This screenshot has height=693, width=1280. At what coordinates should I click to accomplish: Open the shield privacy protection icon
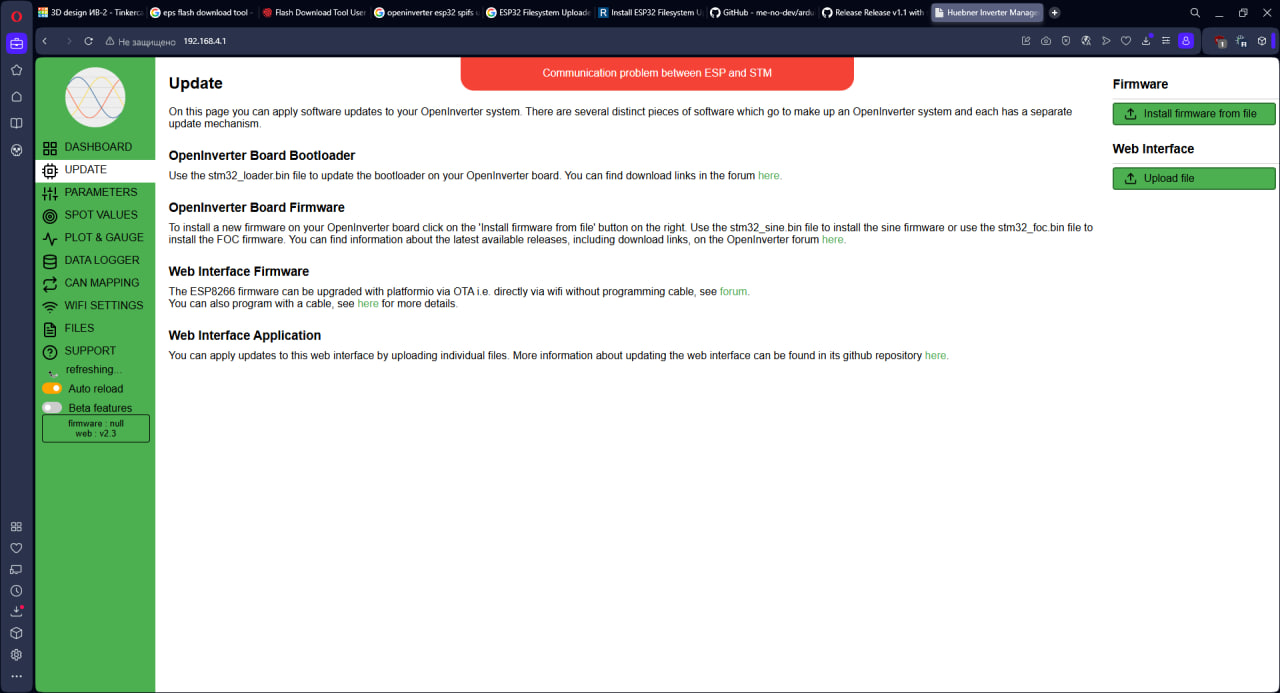(1066, 41)
